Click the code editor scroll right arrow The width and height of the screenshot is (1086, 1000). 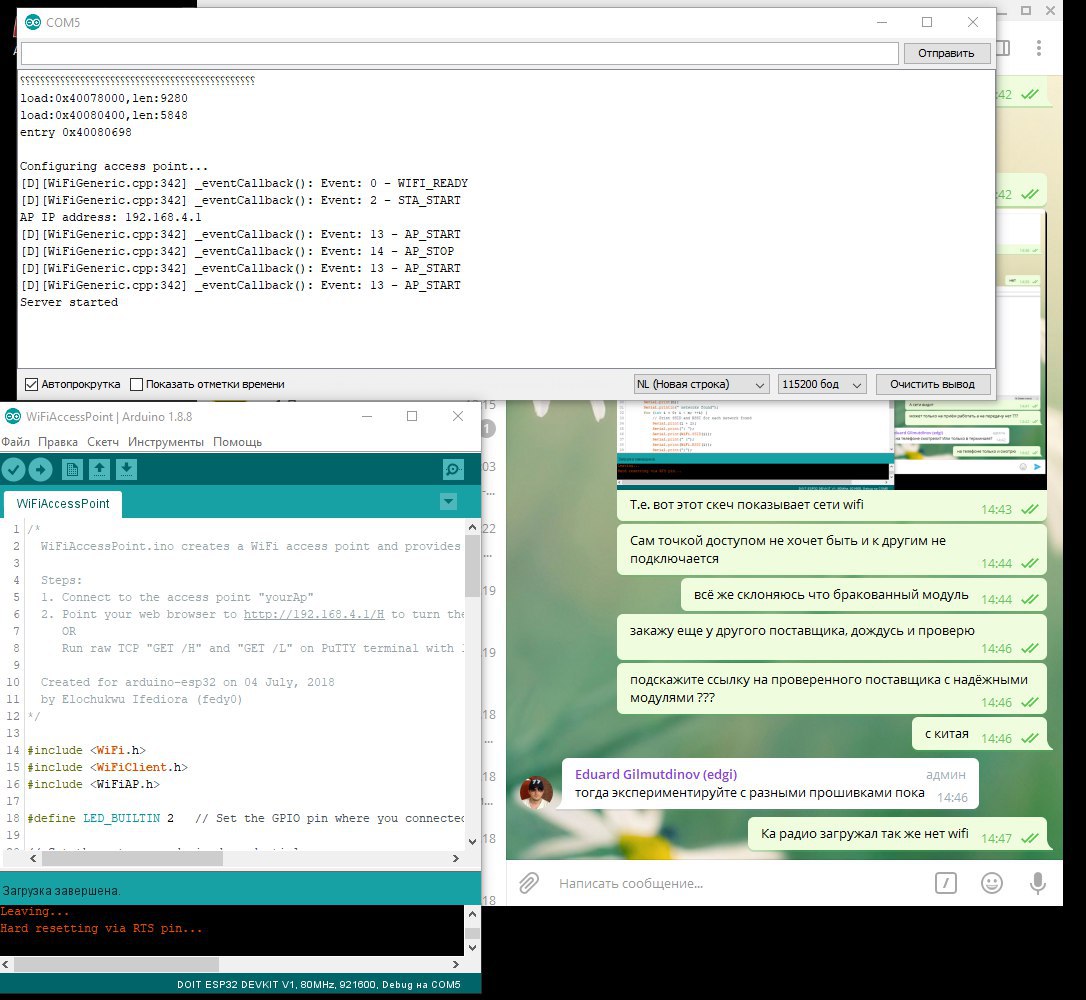click(x=456, y=858)
